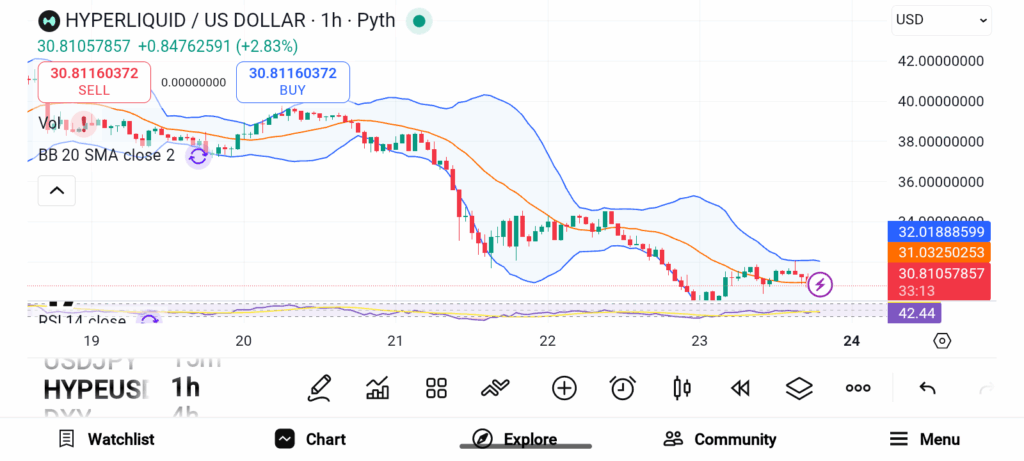Image resolution: width=1024 pixels, height=461 pixels.
Task: Click the purple 42.44 RSI value label
Action: tap(914, 313)
